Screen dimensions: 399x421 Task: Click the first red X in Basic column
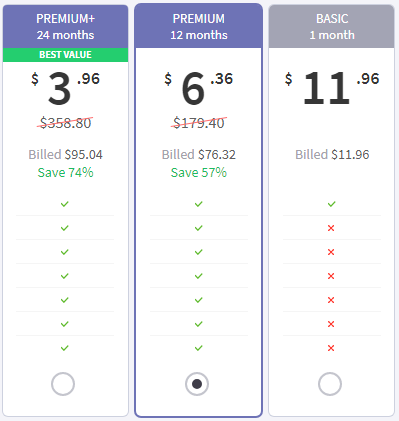tap(331, 228)
